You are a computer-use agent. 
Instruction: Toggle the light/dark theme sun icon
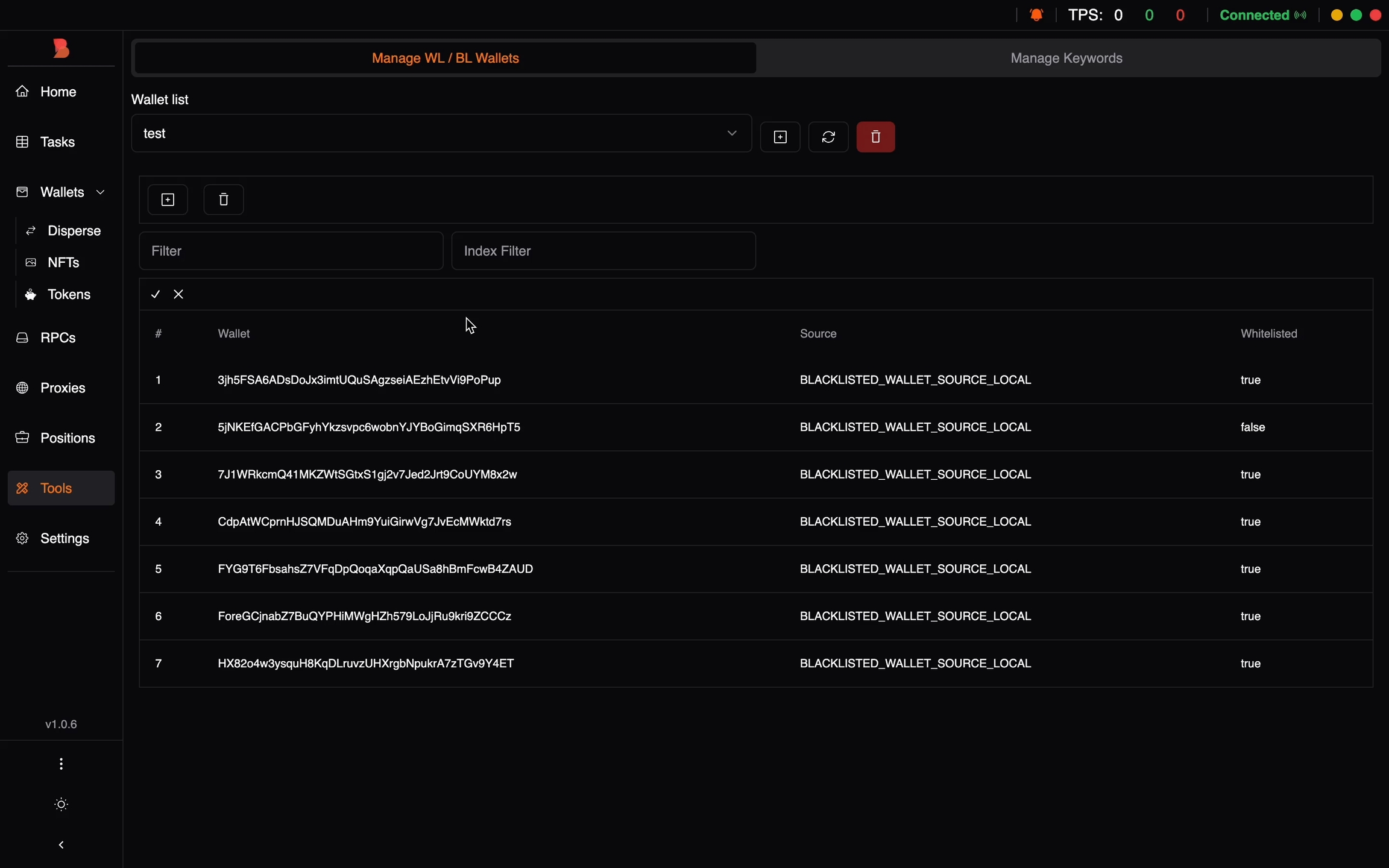tap(61, 804)
